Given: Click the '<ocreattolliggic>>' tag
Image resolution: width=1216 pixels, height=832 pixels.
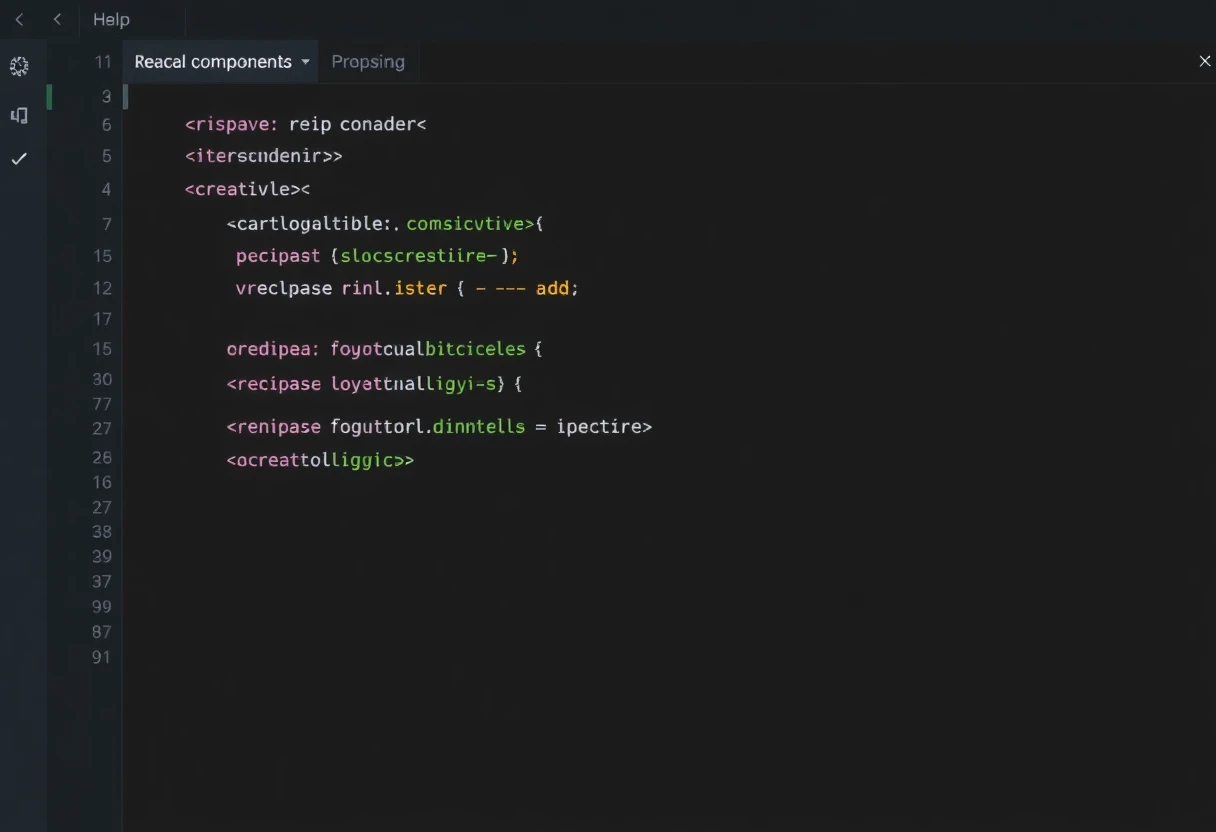Looking at the screenshot, I should click(320, 461).
